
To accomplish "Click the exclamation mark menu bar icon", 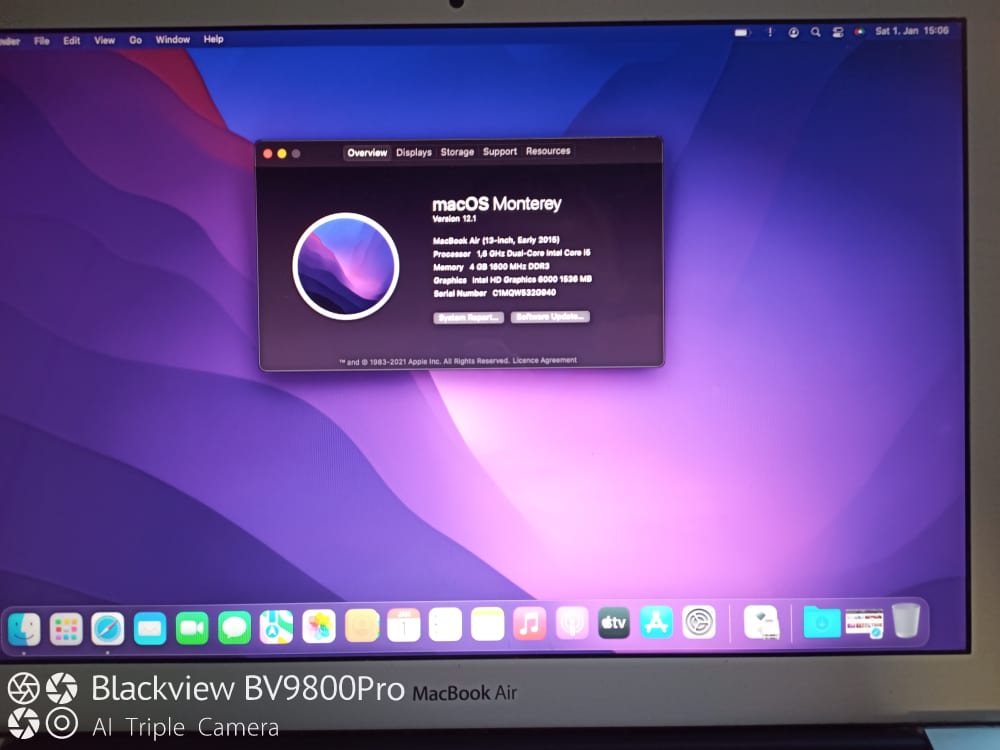I will tap(770, 32).
